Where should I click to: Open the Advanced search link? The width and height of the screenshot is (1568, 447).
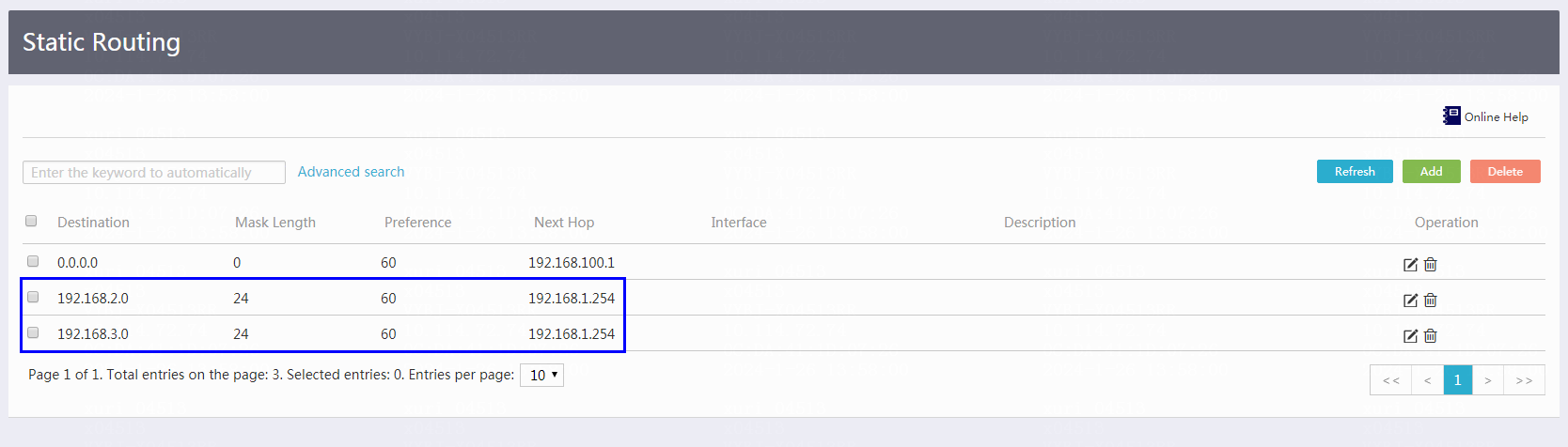point(351,172)
